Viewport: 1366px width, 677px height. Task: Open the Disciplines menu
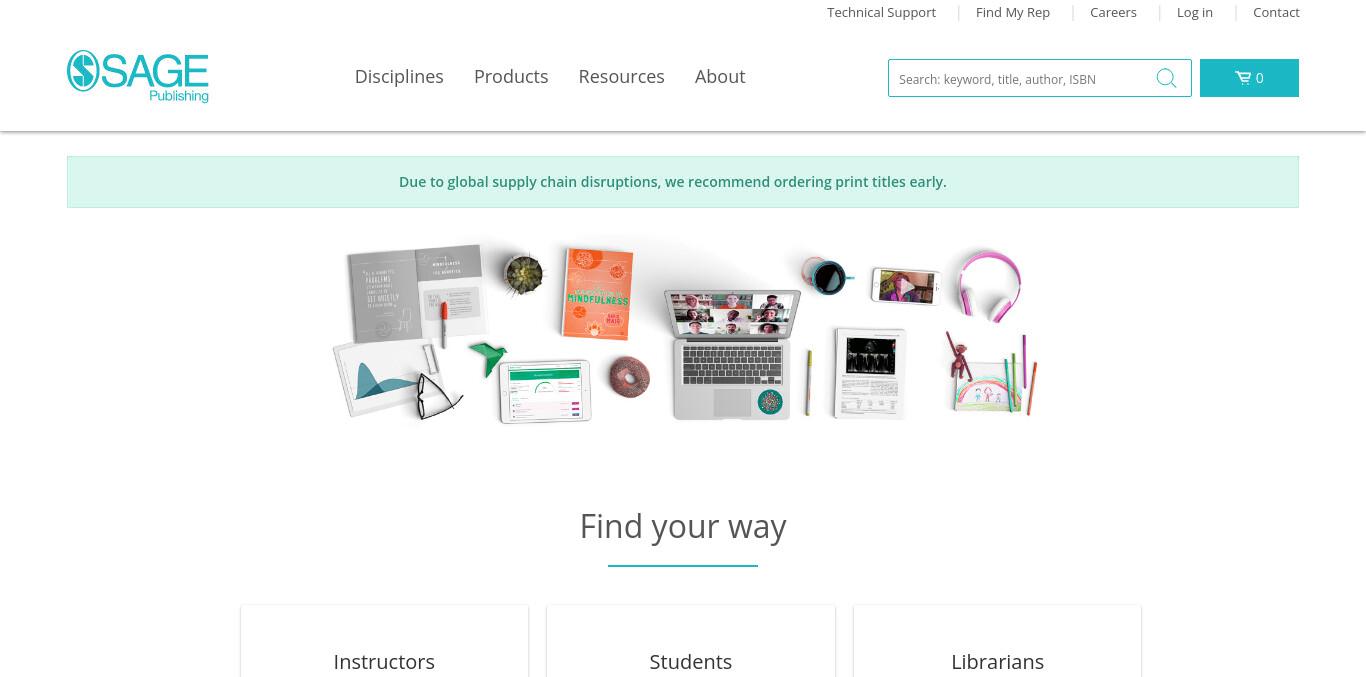[x=399, y=77]
